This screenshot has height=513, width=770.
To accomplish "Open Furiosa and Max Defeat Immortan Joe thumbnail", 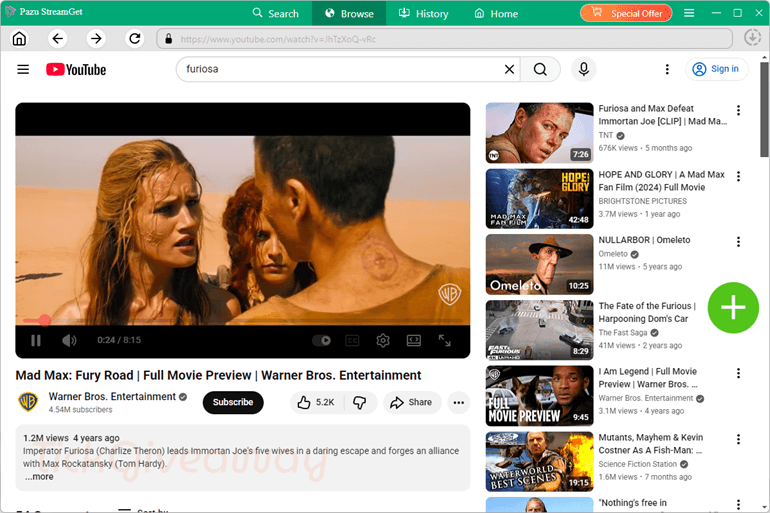I will tap(539, 133).
